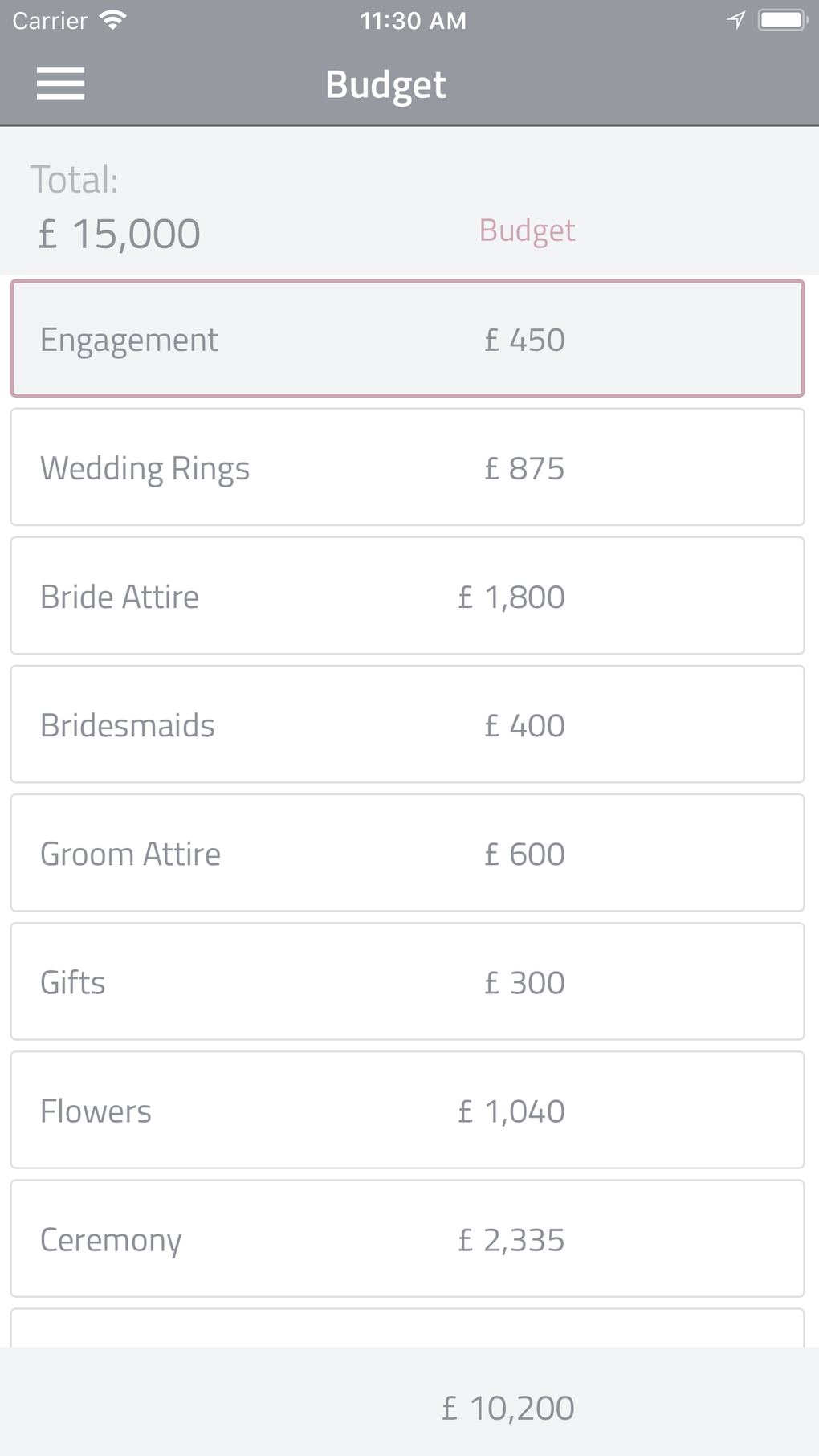Open the hamburger menu
This screenshot has height=1456, width=819.
pos(60,84)
